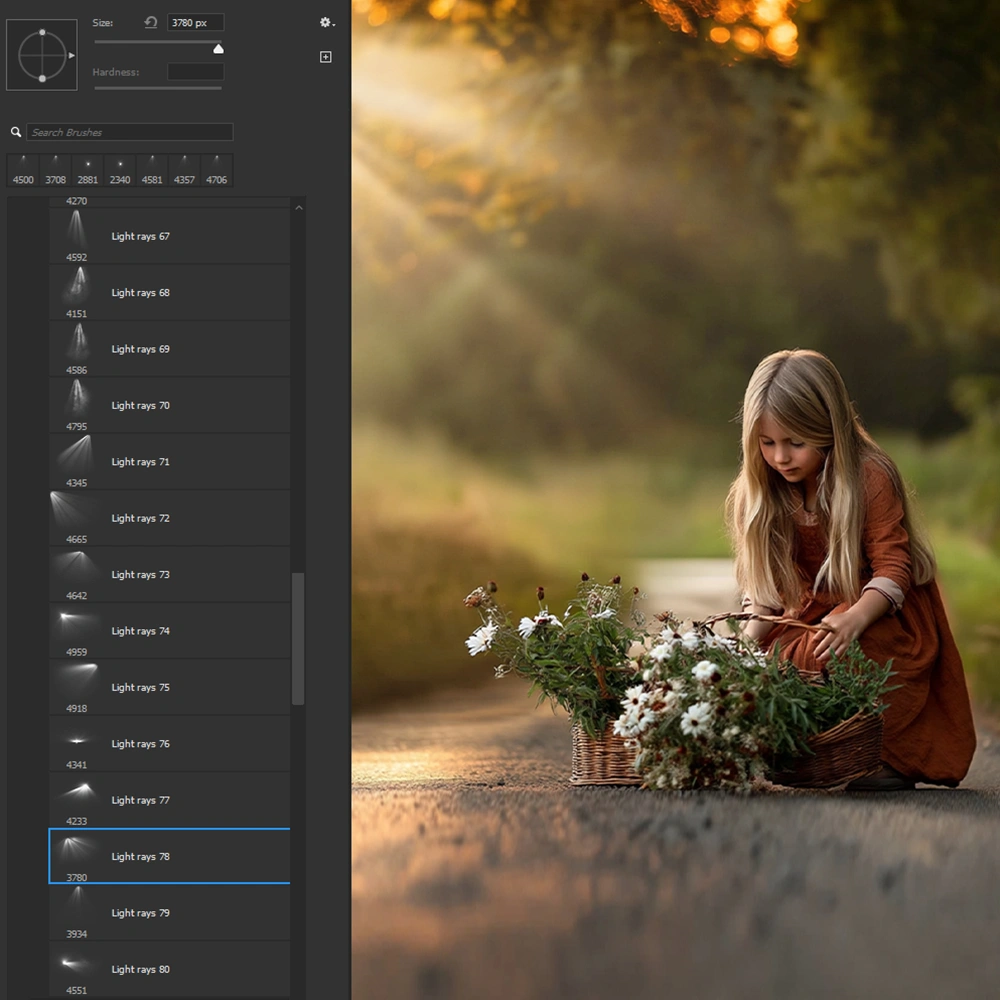Click the brush list scroll-up arrow
This screenshot has width=1000, height=1000.
click(x=298, y=208)
